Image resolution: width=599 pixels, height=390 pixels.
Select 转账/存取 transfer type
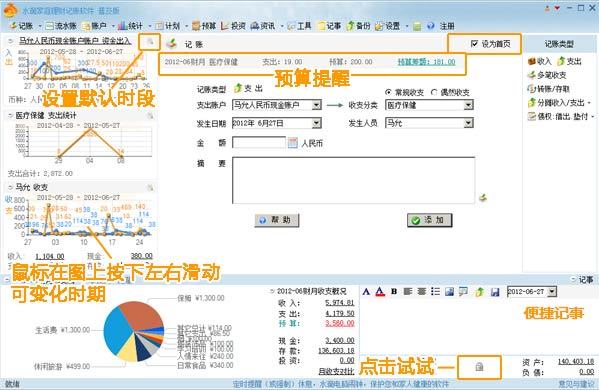pyautogui.click(x=549, y=89)
